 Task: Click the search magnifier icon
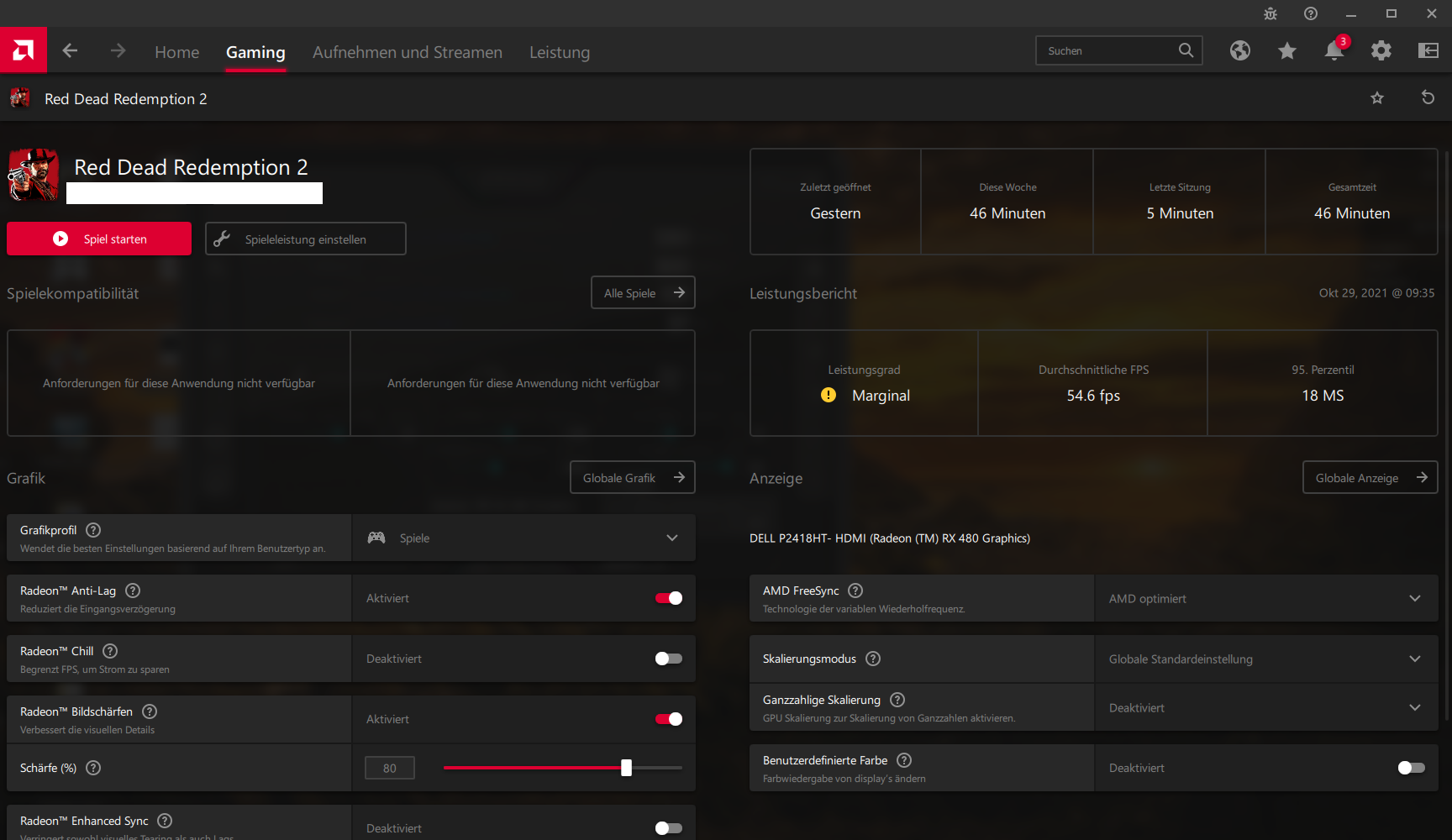pos(1186,50)
